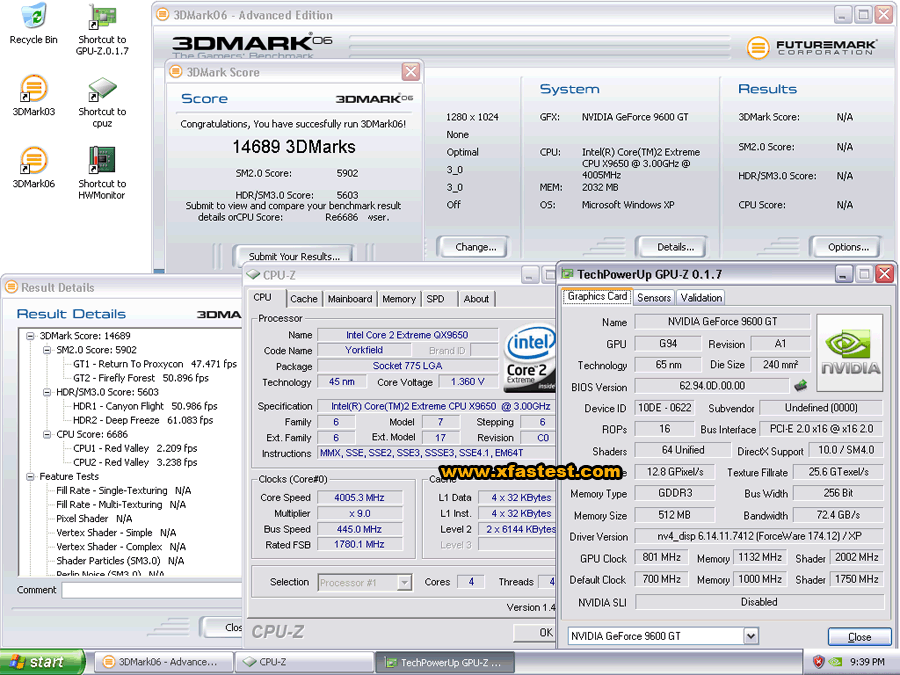
Task: Click OK button in CPU-Z
Action: (535, 633)
